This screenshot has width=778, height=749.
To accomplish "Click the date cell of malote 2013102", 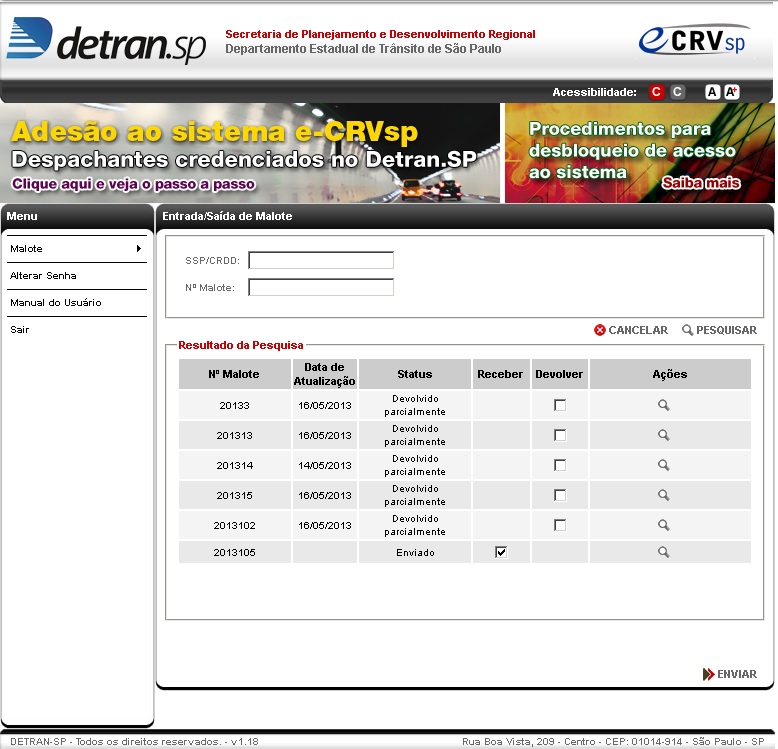I will 324,525.
